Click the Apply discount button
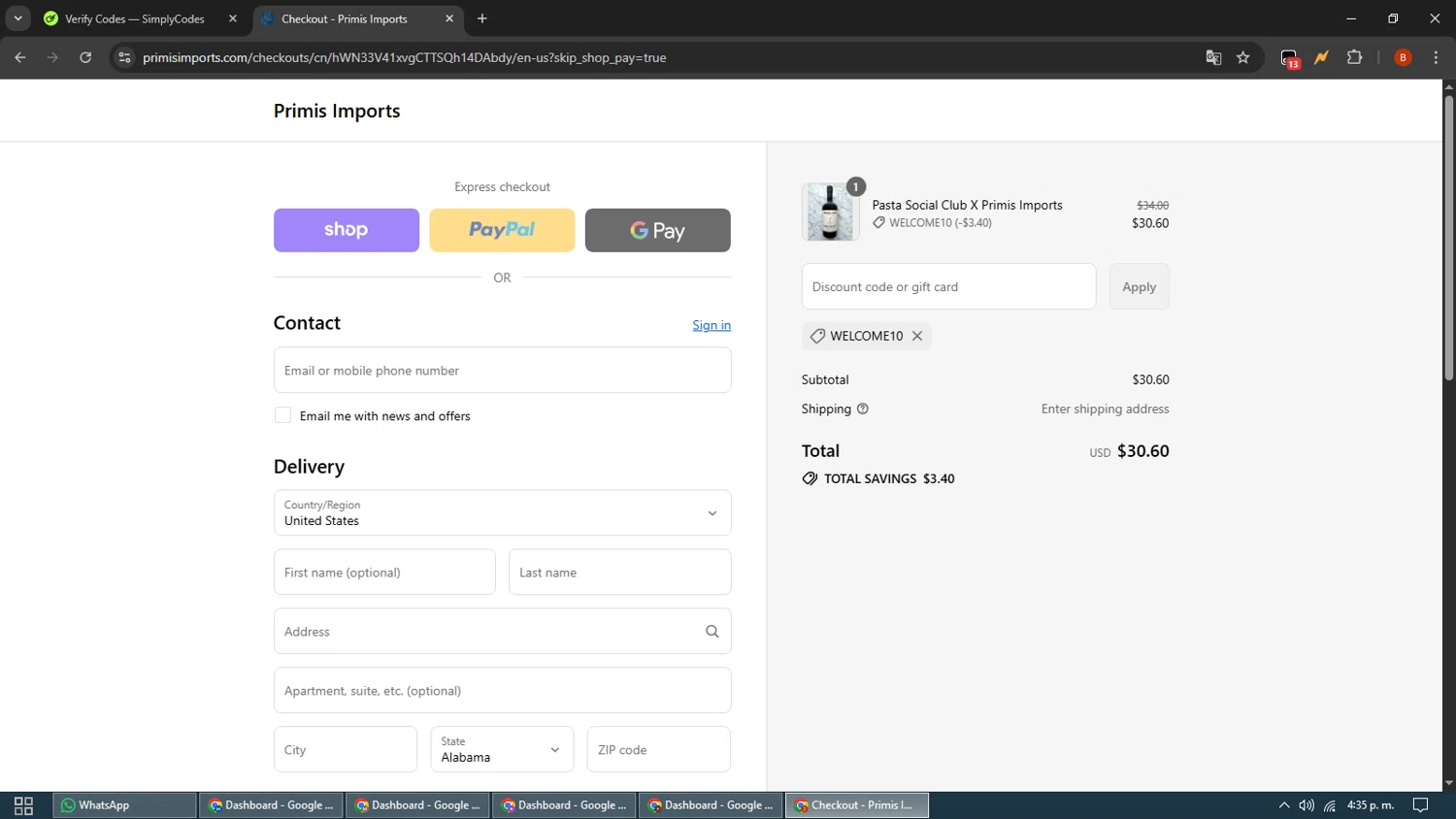The width and height of the screenshot is (1456, 819). coord(1139,286)
